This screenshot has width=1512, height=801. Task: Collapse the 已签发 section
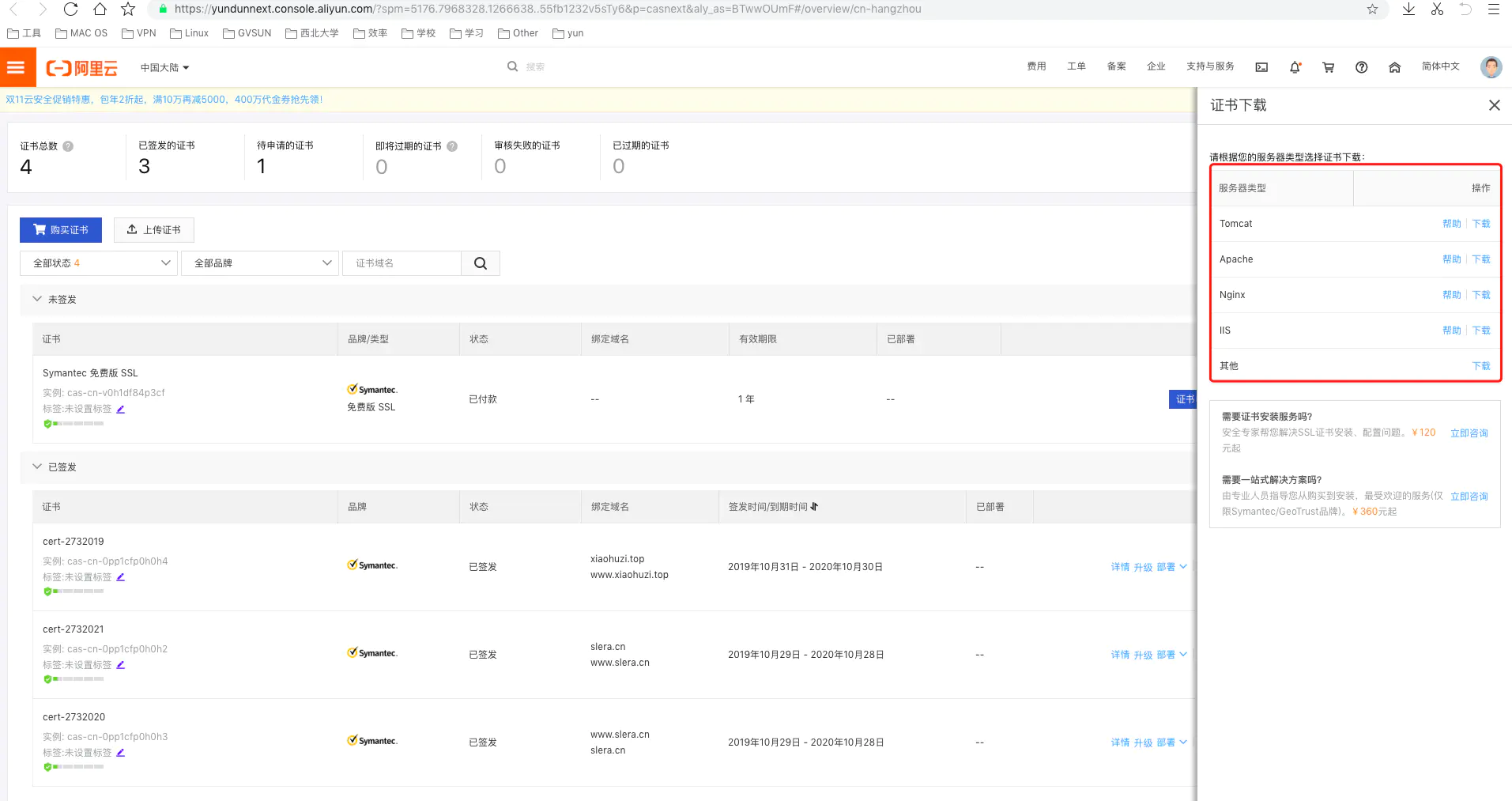[x=37, y=467]
